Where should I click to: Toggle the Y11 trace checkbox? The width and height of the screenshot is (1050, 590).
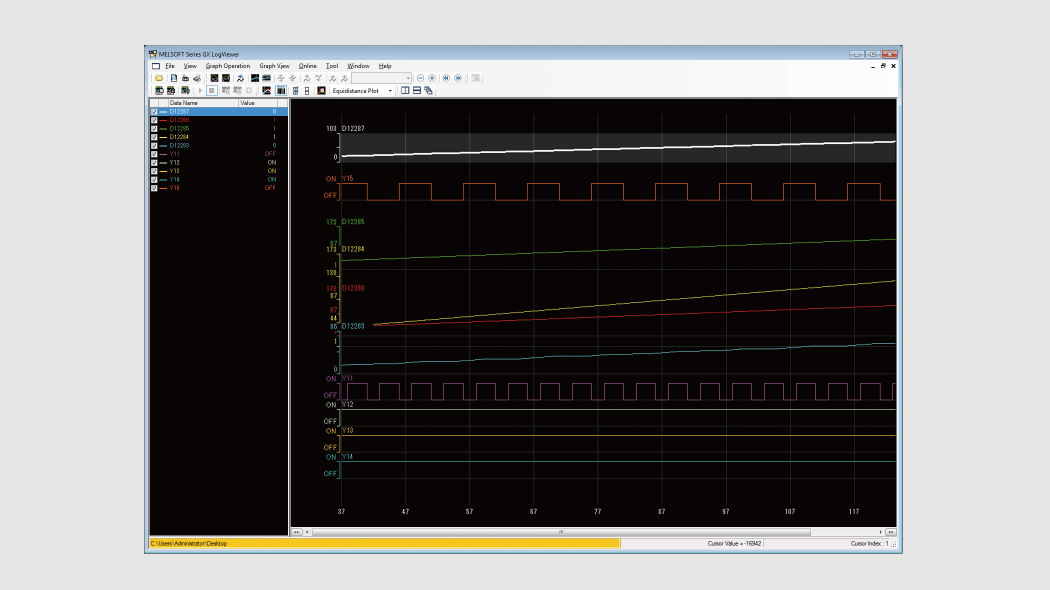[x=154, y=154]
